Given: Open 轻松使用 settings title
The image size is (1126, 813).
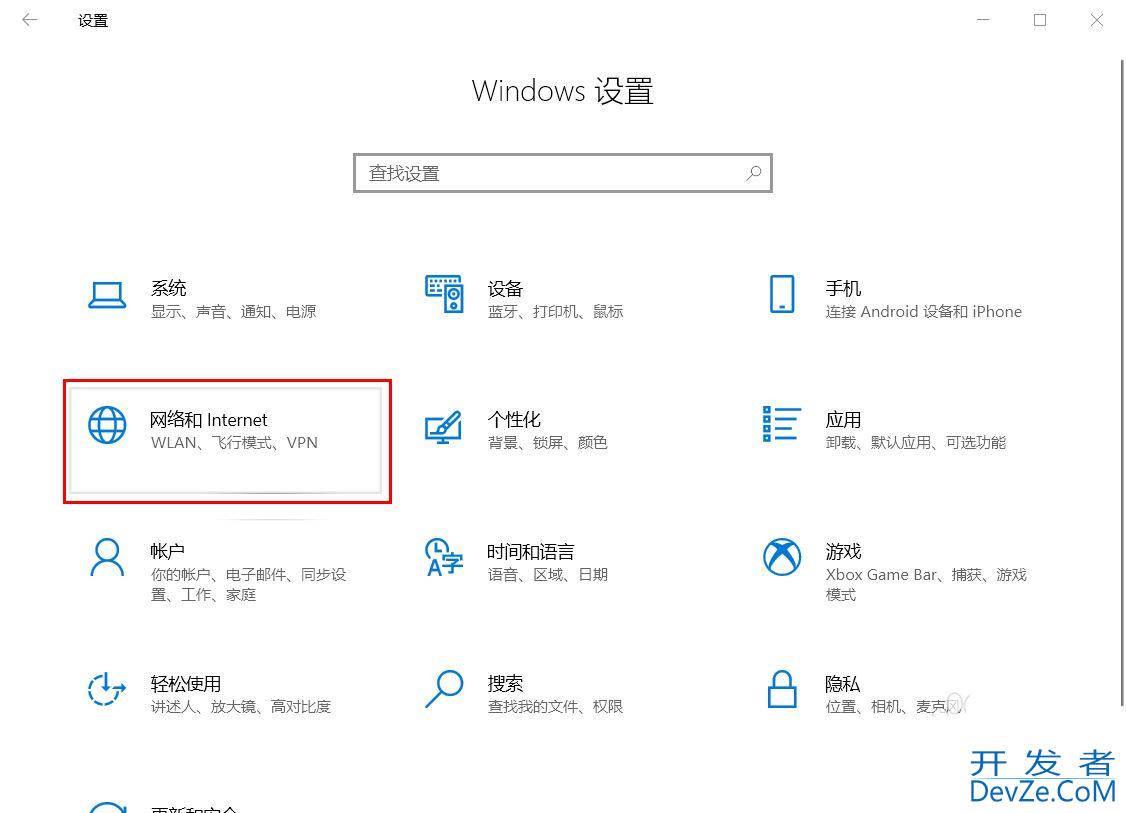Looking at the screenshot, I should (x=185, y=684).
